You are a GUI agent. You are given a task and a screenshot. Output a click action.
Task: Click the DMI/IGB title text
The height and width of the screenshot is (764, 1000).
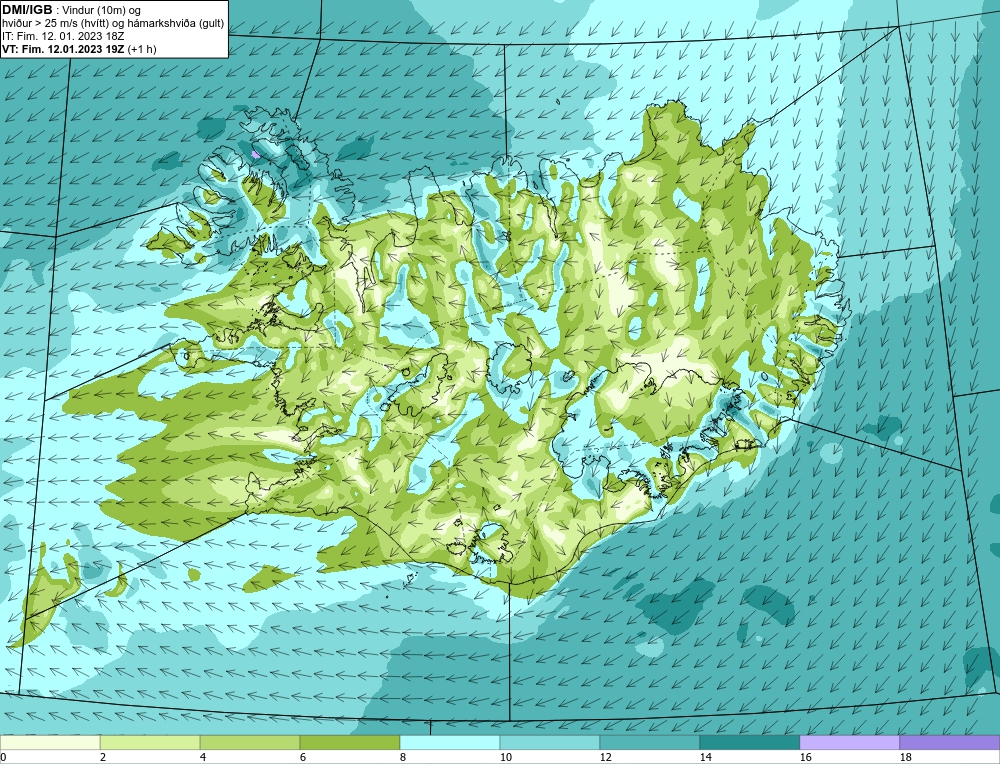[x=27, y=10]
